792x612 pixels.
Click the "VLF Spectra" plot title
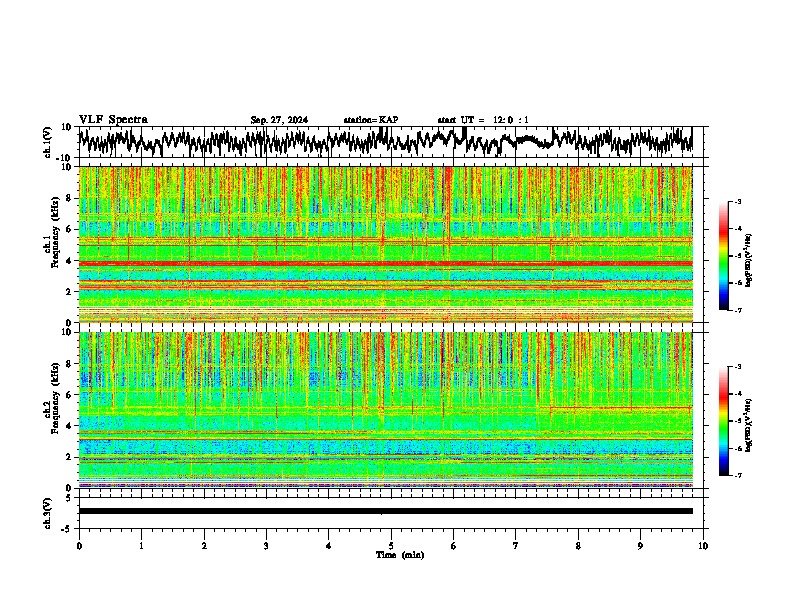113,120
